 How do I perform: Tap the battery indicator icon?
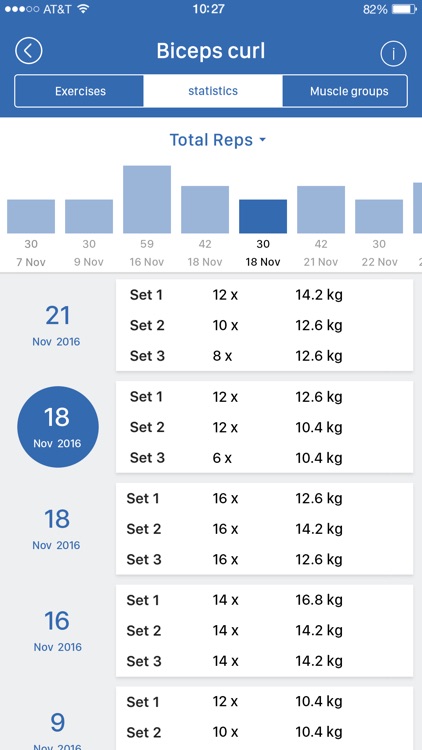tap(404, 9)
